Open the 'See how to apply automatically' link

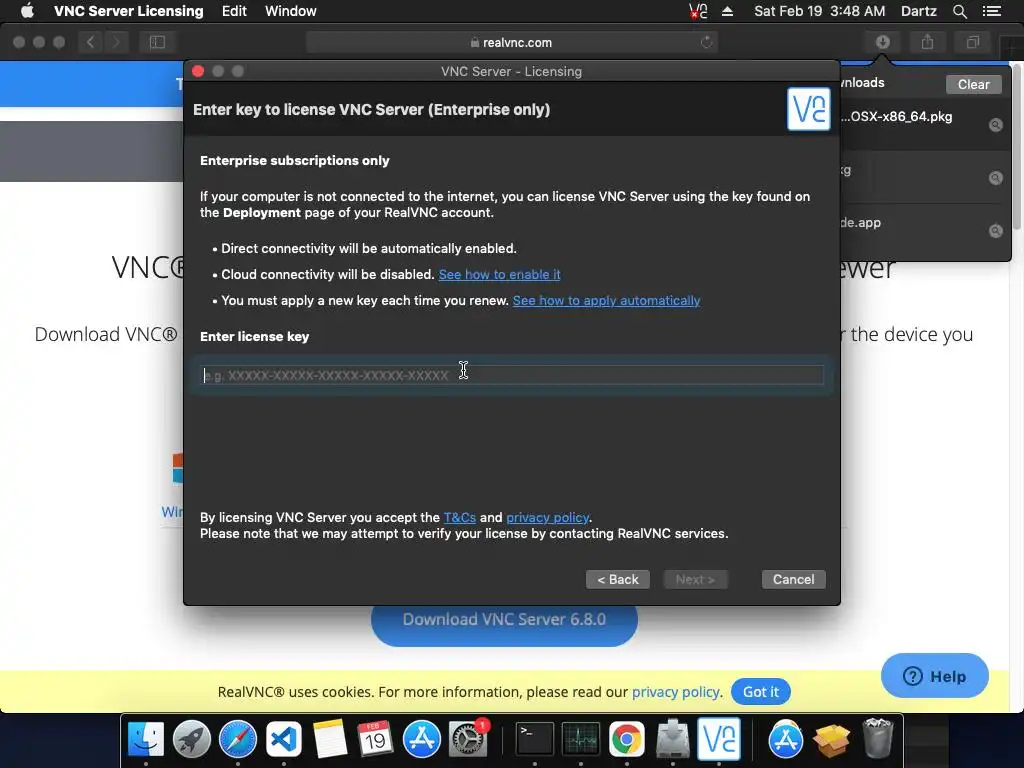[606, 300]
